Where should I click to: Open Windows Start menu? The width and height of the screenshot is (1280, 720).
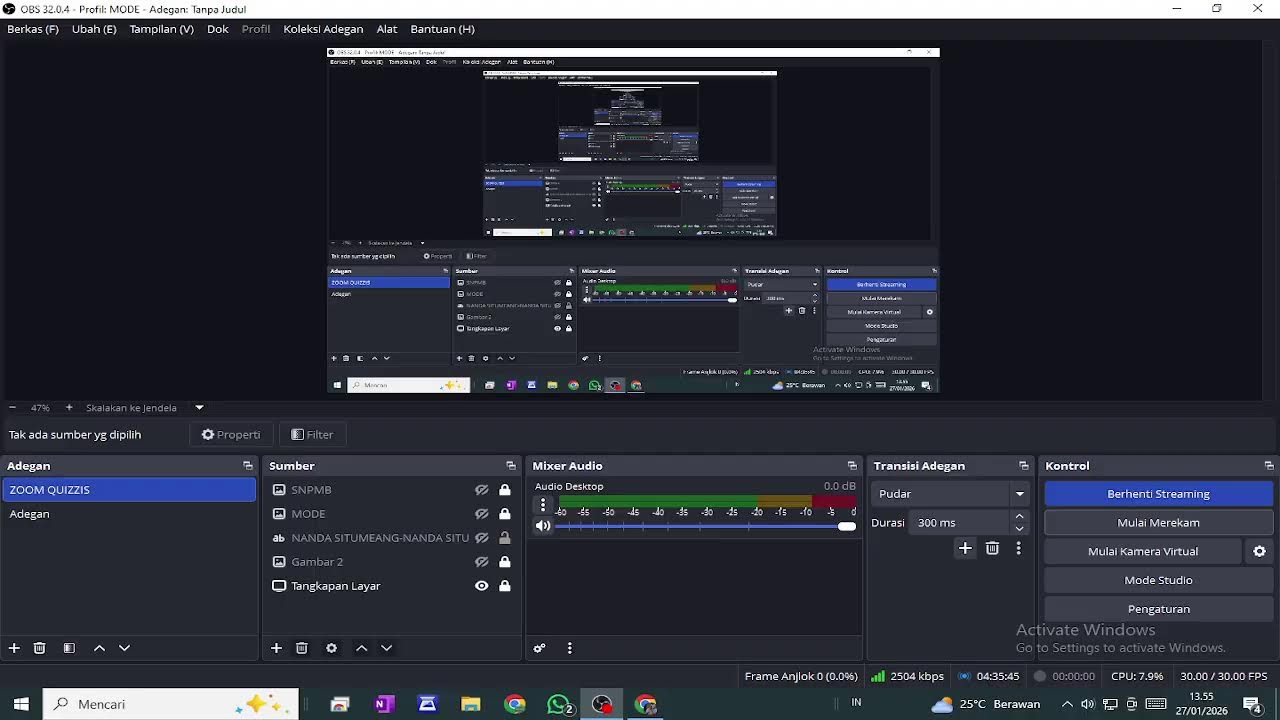pyautogui.click(x=21, y=704)
